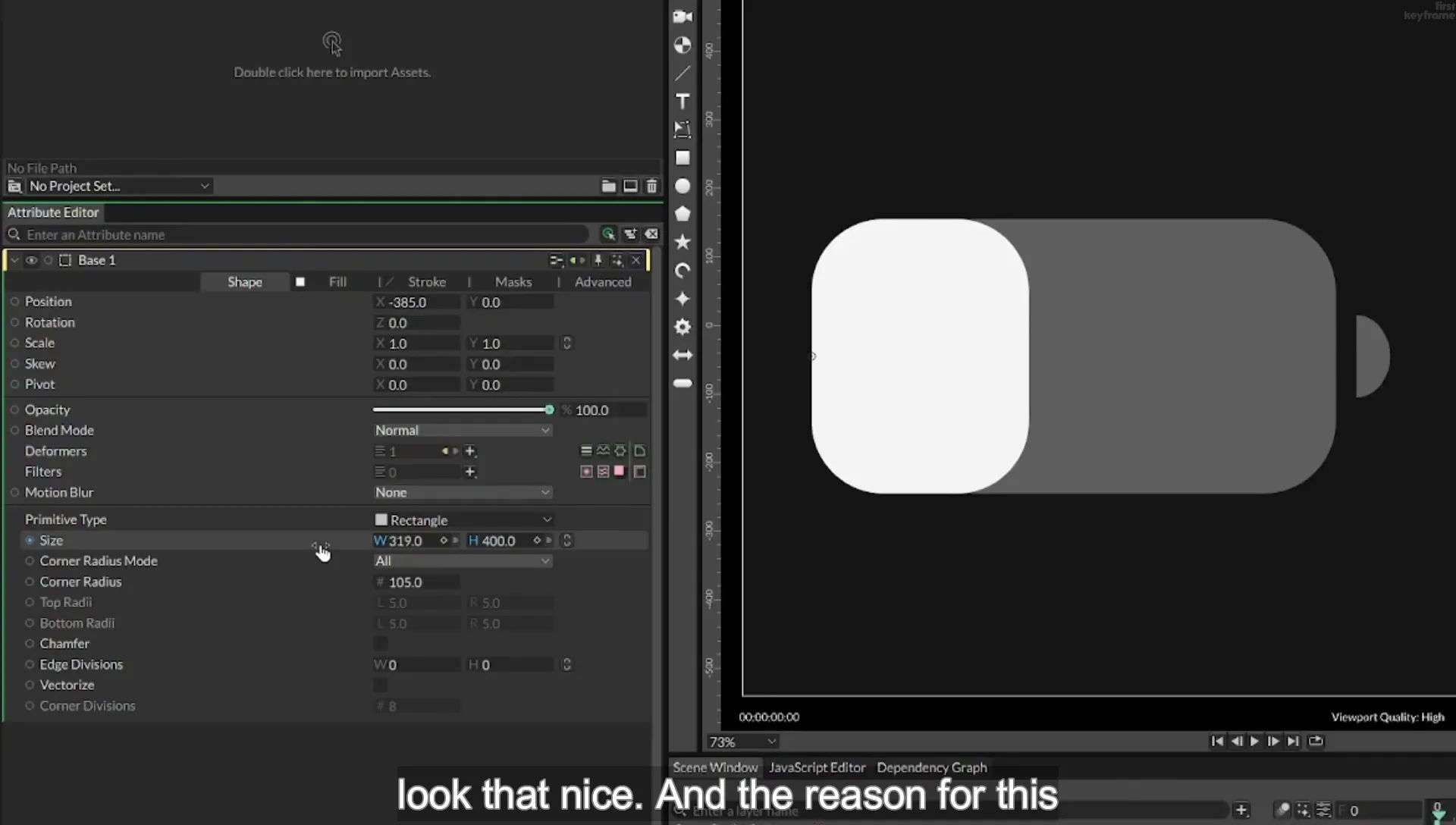This screenshot has width=1456, height=825.
Task: Open the Blend Mode Normal dropdown
Action: point(463,430)
